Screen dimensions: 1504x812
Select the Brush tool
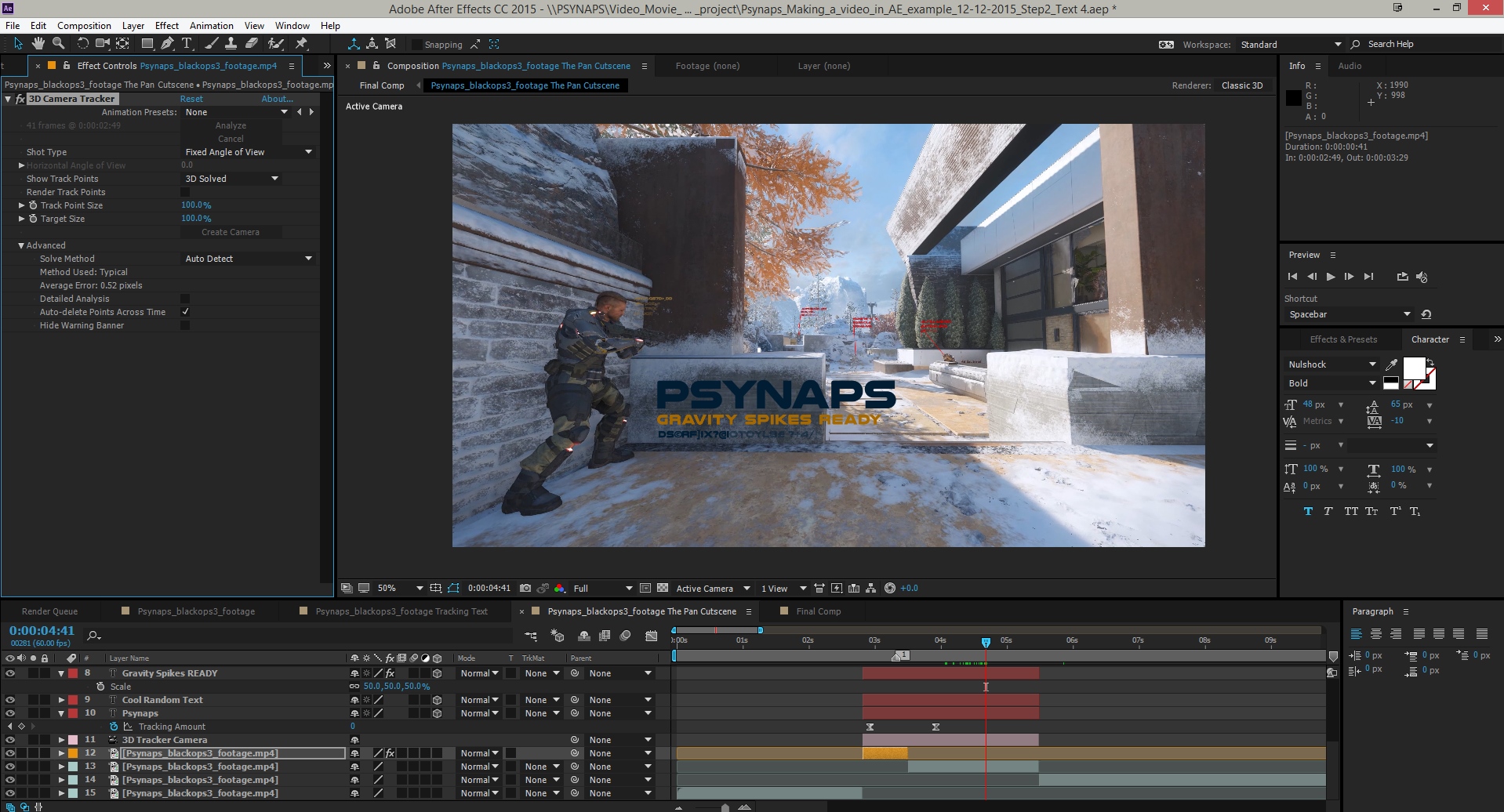pyautogui.click(x=211, y=44)
